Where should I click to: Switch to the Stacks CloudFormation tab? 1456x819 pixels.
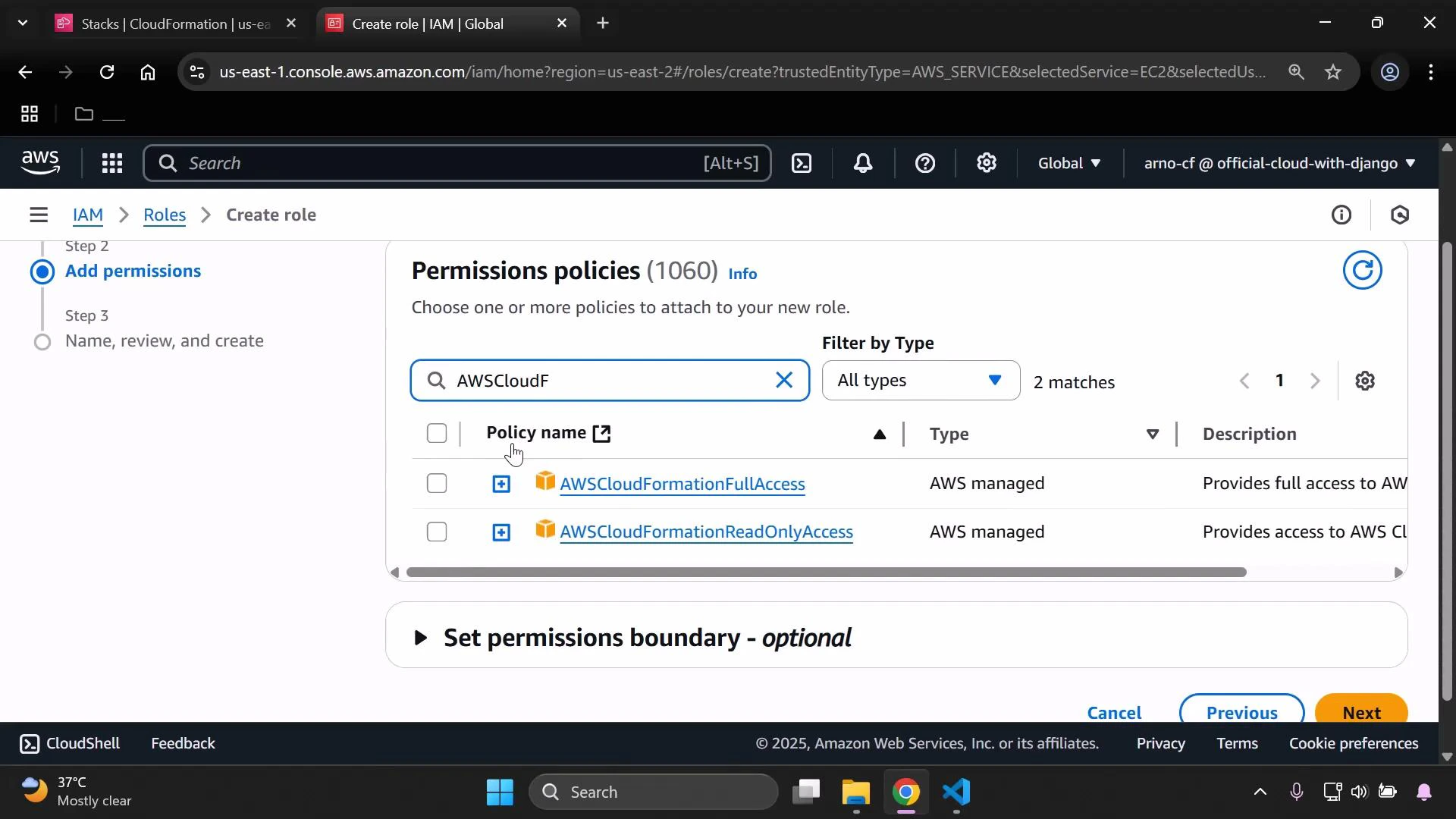coord(159,24)
